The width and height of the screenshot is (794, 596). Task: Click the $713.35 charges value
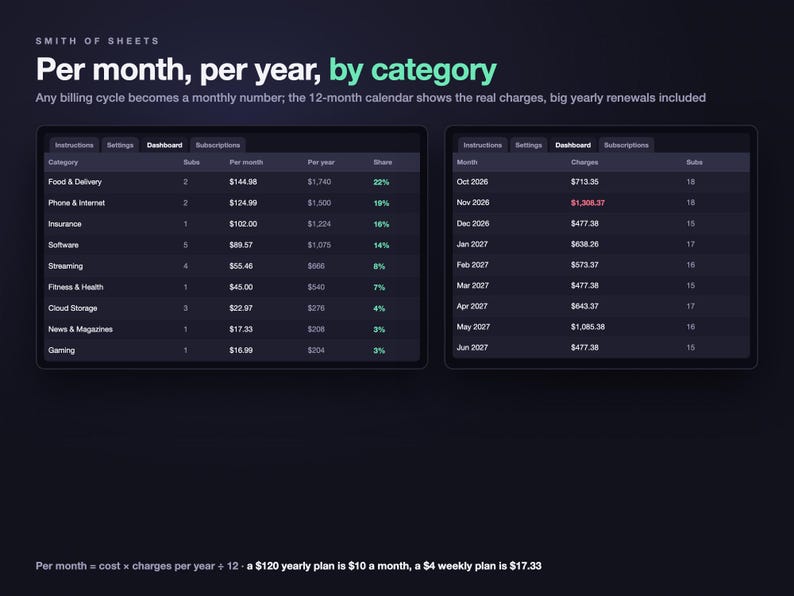585,182
